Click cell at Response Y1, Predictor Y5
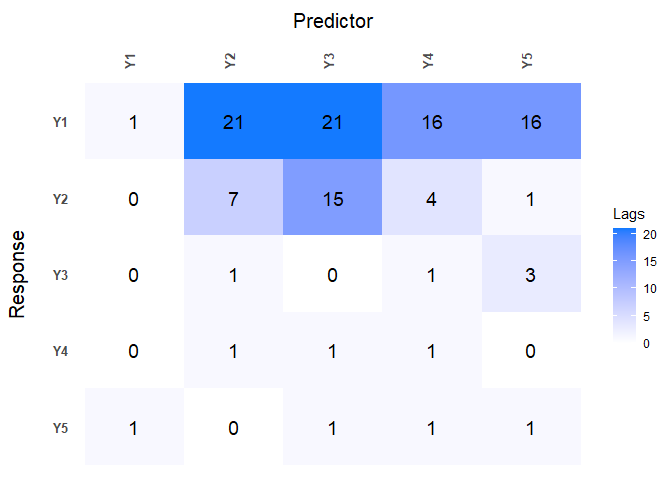The width and height of the screenshot is (672, 480). (x=530, y=122)
